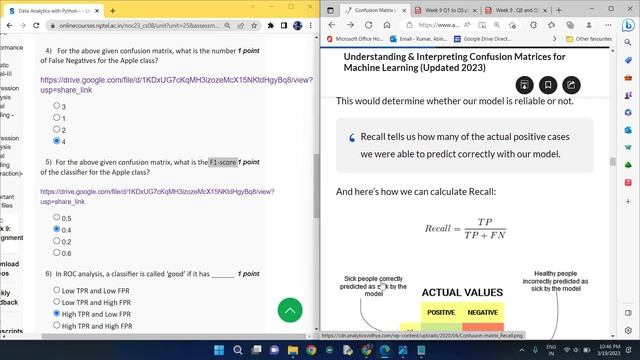The width and height of the screenshot is (640, 360).
Task: Open Windows Start menu
Action: [x=219, y=350]
